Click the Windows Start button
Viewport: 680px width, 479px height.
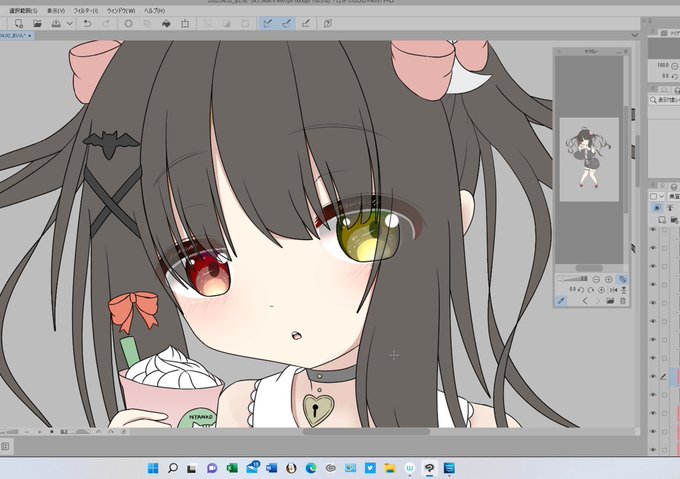point(153,468)
